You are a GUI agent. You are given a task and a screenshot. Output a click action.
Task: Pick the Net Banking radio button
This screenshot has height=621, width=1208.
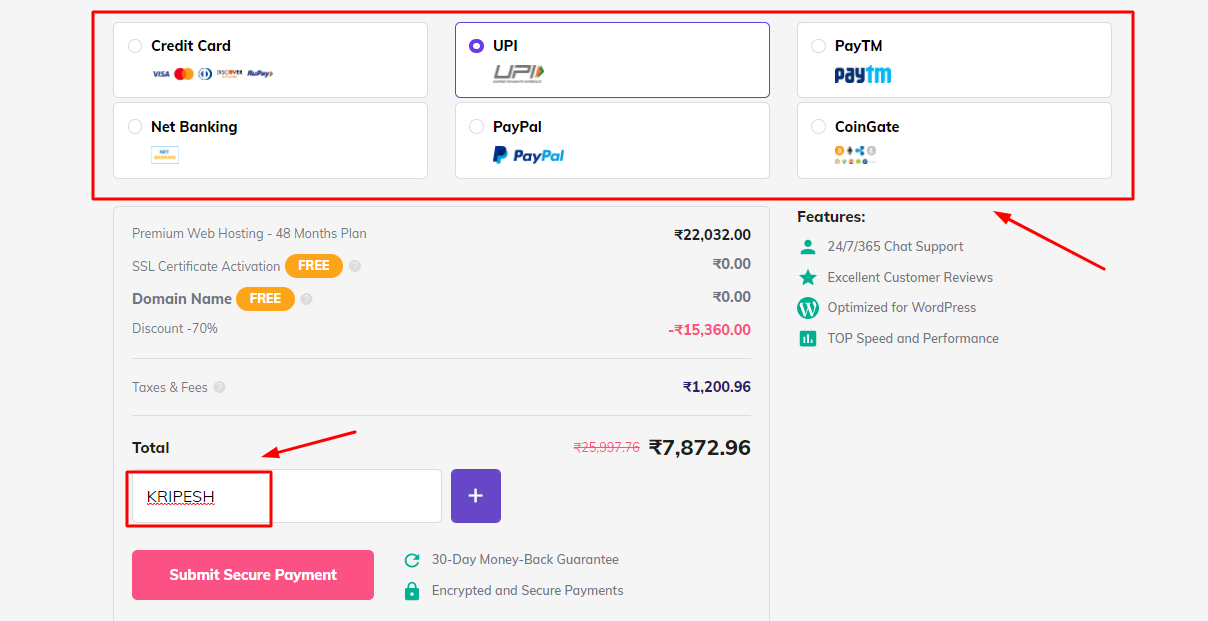(135, 127)
